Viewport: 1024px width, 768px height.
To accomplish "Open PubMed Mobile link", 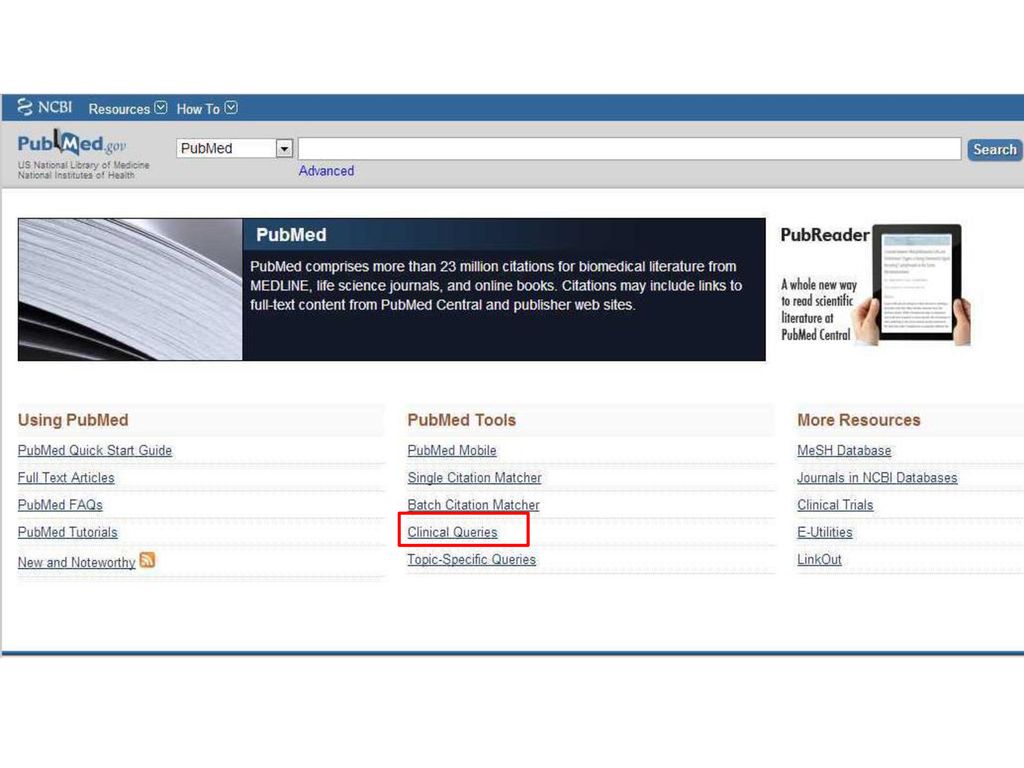I will pos(452,451).
